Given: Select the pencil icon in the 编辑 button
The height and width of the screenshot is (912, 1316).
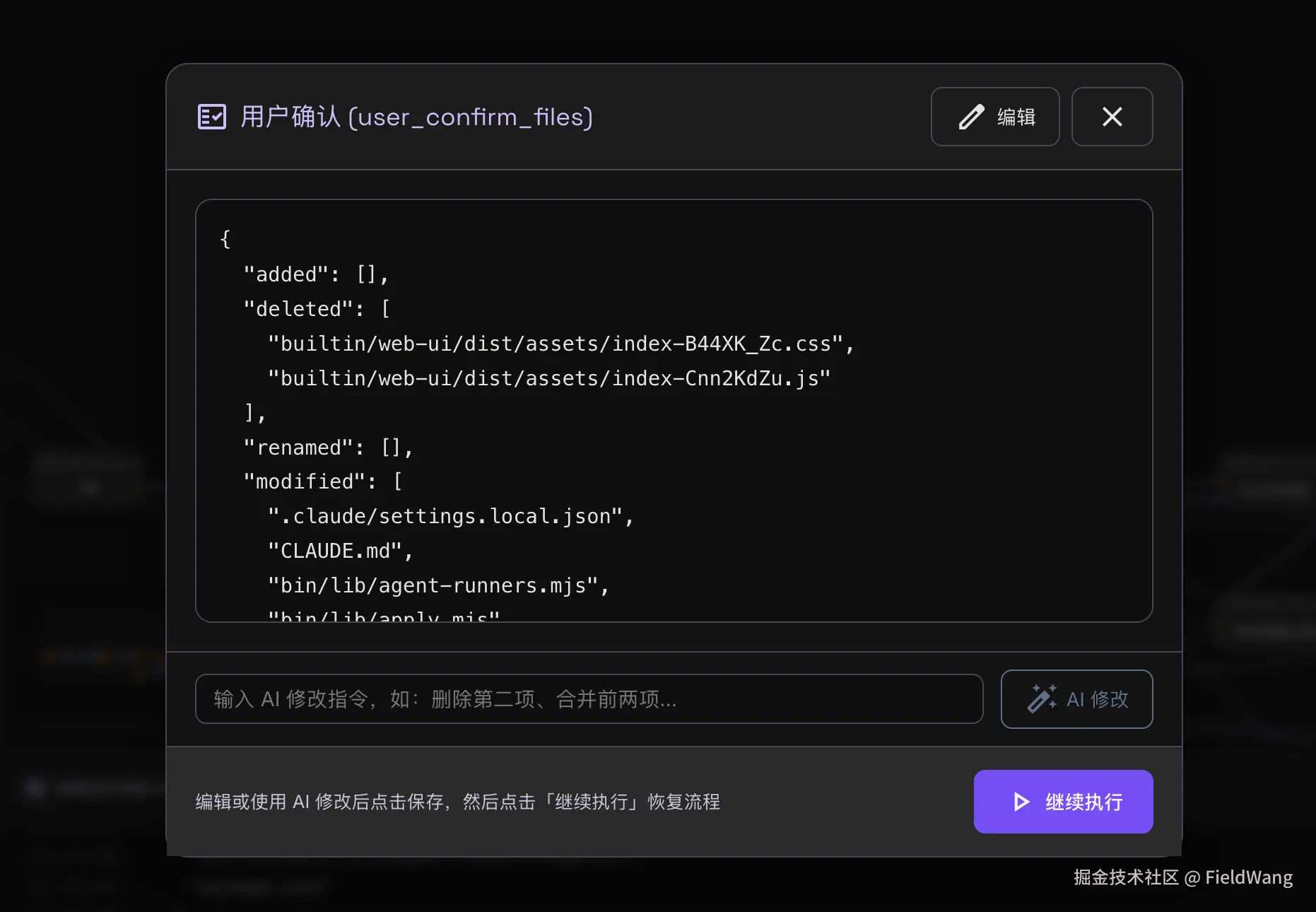Looking at the screenshot, I should [x=972, y=117].
